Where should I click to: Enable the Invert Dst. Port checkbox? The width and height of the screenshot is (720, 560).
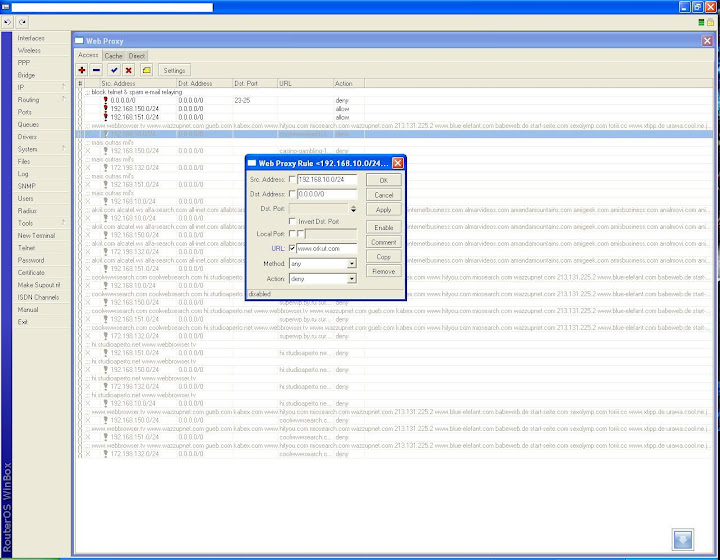pos(292,221)
